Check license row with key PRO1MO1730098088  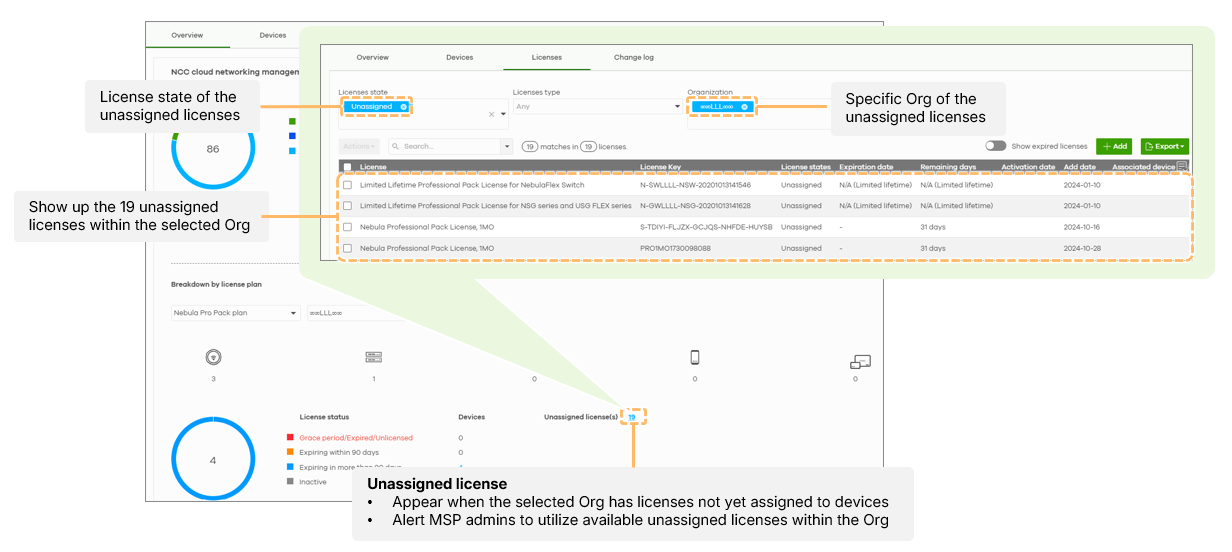[x=347, y=248]
